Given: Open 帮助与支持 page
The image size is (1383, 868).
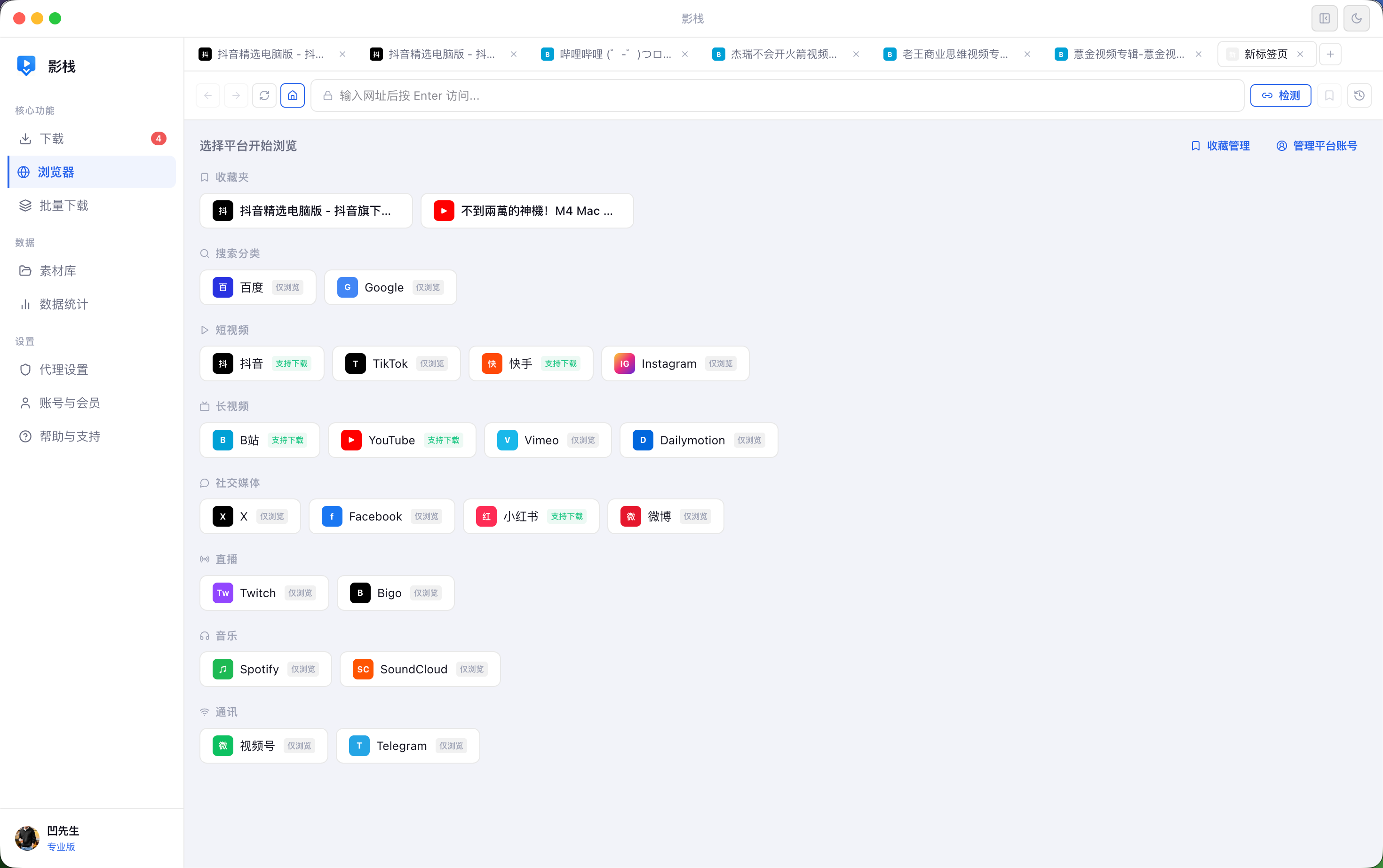Looking at the screenshot, I should point(92,436).
